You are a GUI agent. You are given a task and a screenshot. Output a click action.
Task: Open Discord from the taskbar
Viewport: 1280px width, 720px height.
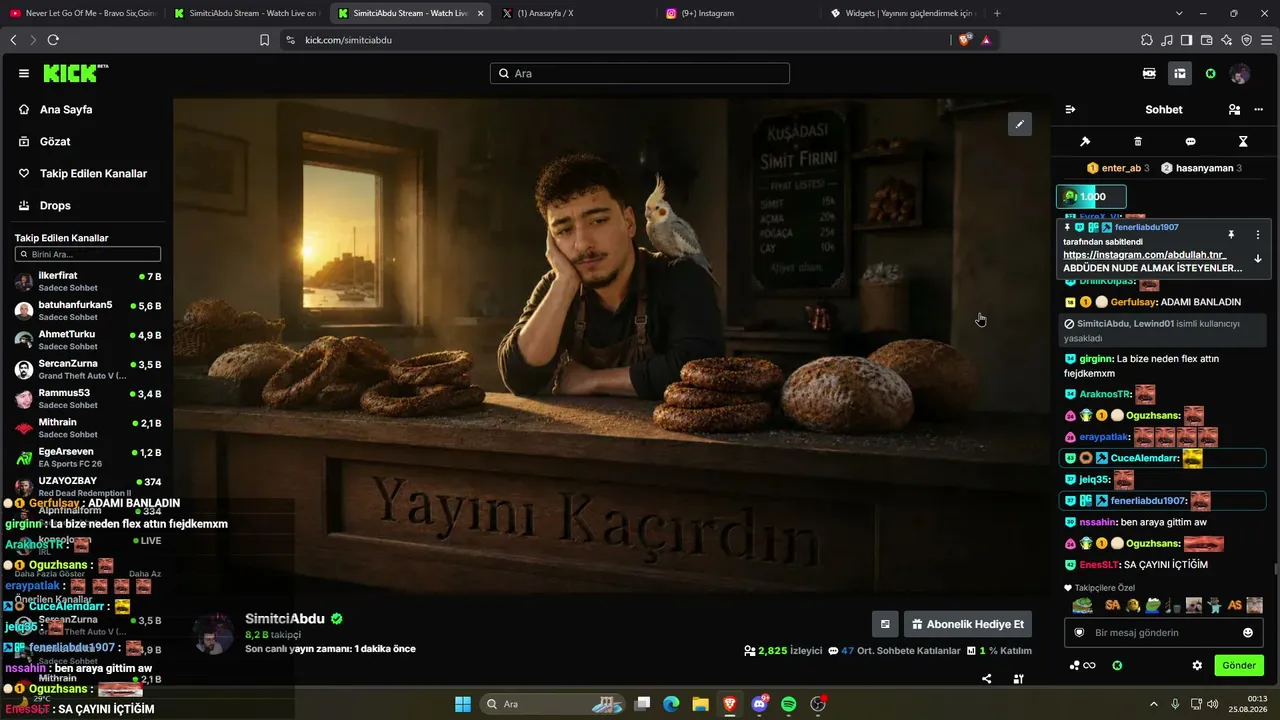coord(759,704)
